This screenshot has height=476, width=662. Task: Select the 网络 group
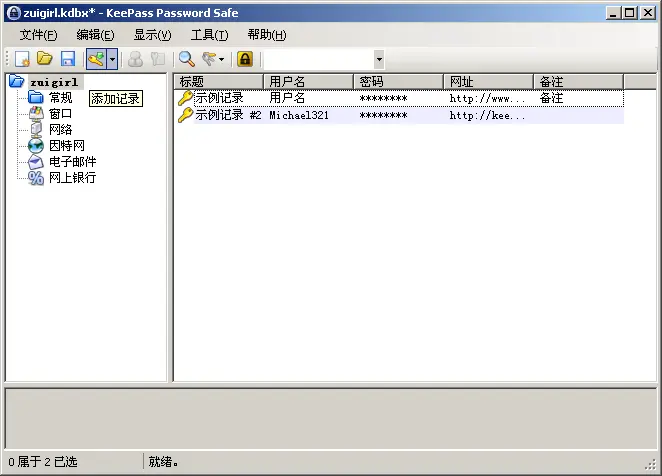click(60, 130)
